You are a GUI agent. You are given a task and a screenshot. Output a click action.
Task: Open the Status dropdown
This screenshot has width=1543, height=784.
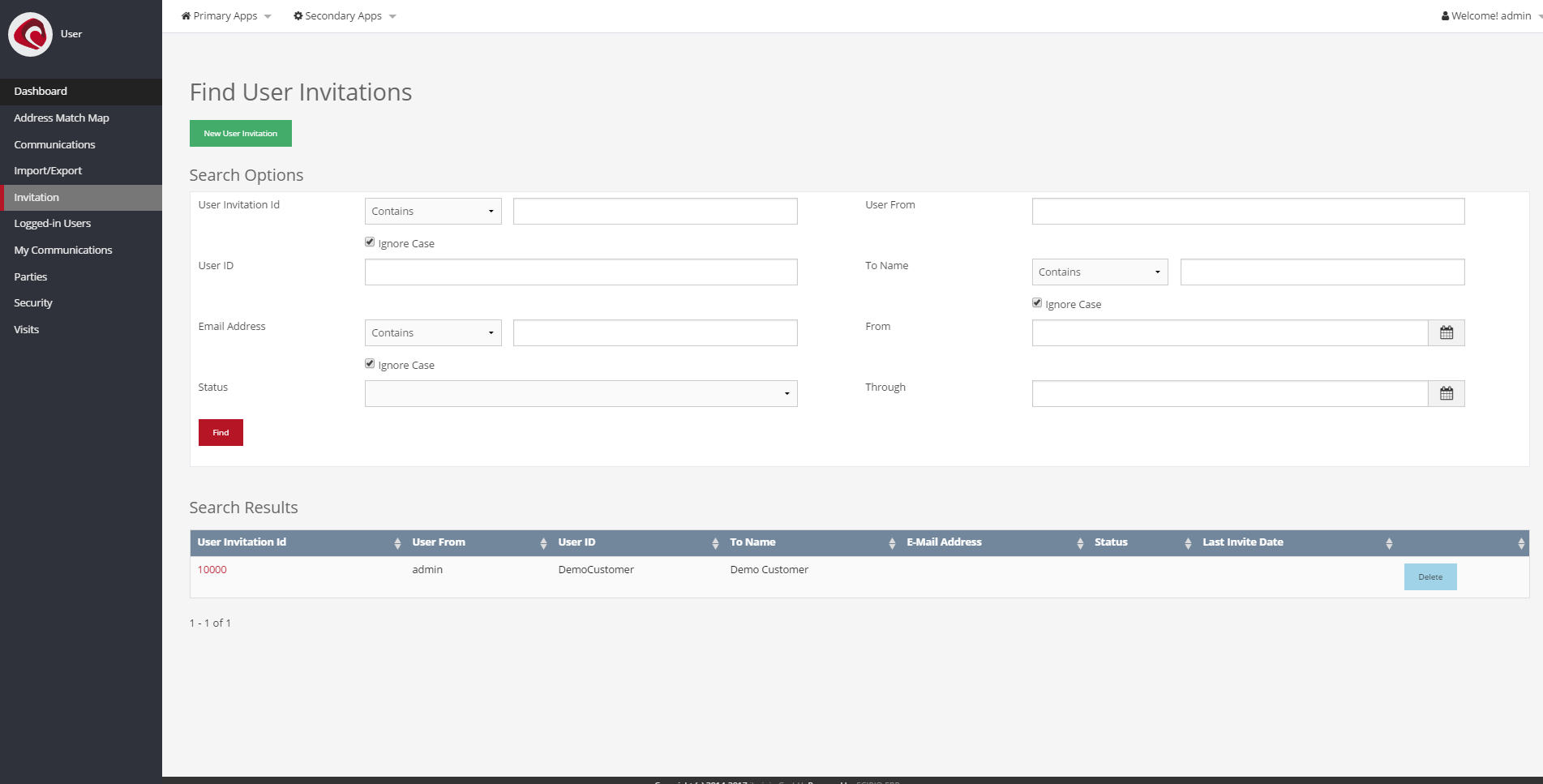[x=580, y=393]
